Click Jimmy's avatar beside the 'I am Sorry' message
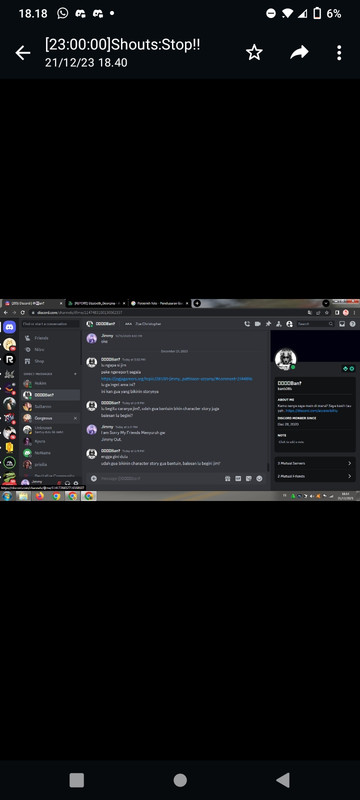The width and height of the screenshot is (360, 800). tap(92, 430)
